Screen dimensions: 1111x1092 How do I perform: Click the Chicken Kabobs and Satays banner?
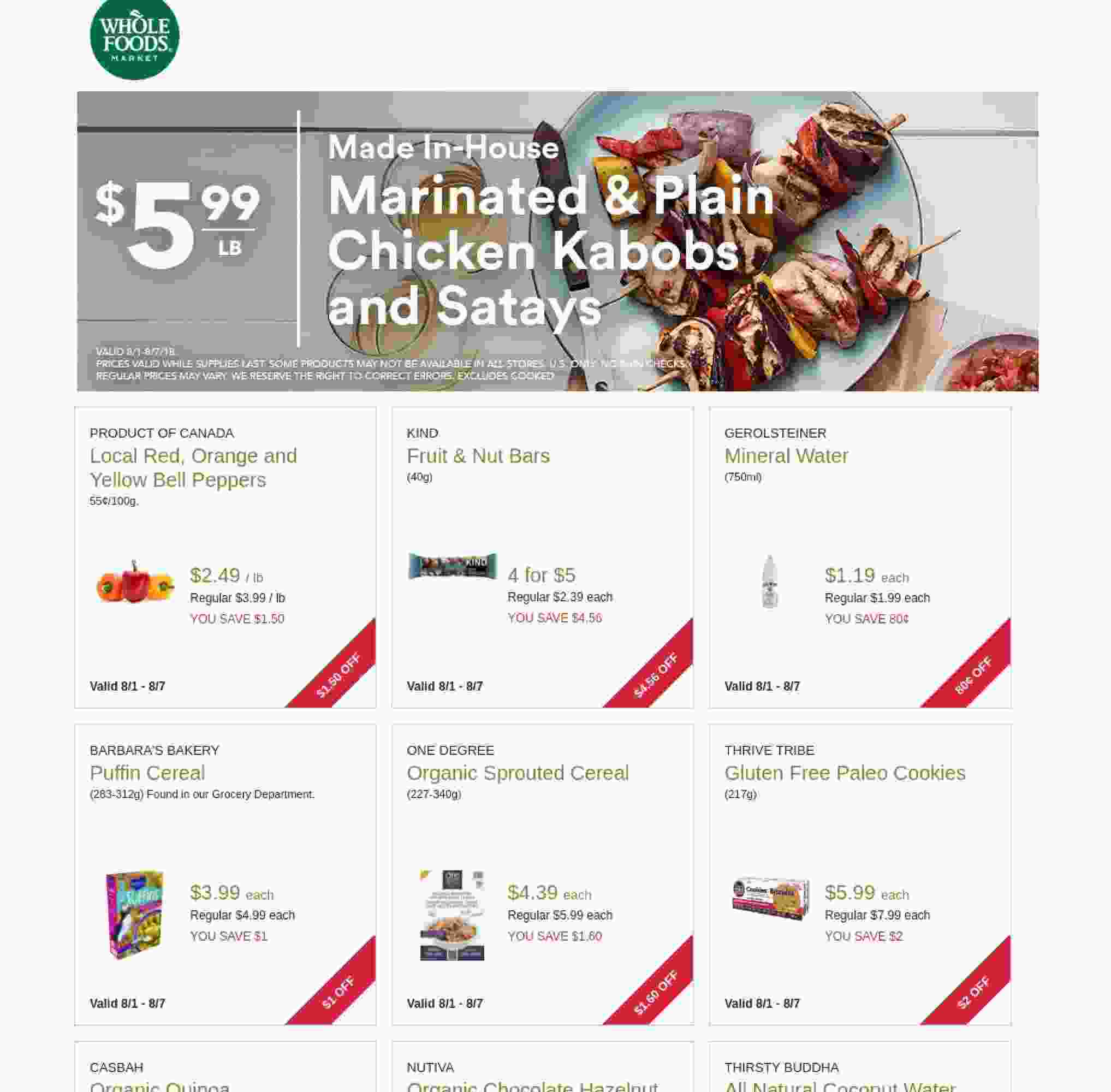pyautogui.click(x=557, y=241)
